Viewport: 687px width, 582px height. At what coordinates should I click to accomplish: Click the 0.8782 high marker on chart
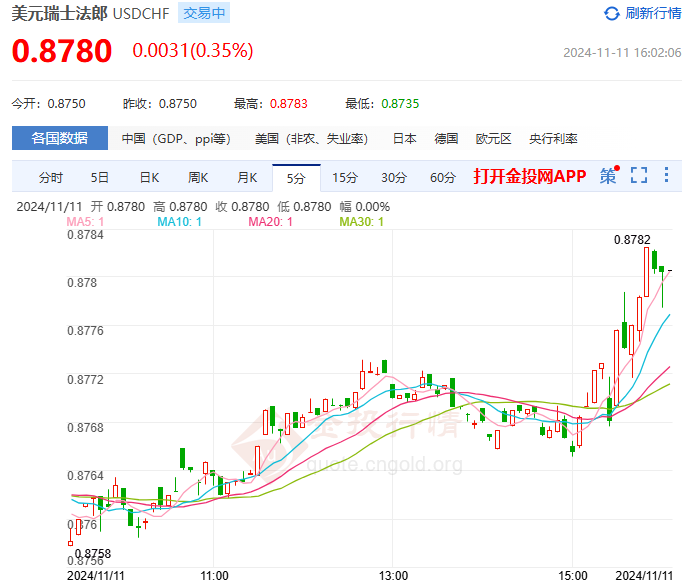[632, 240]
